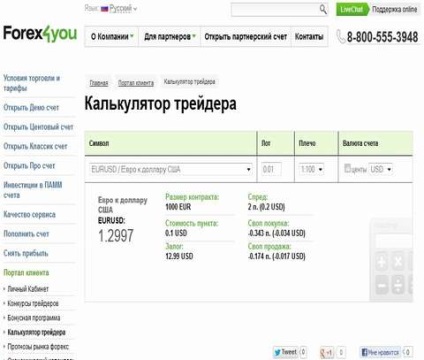Open the 1:100 leverage dropdown

(x=311, y=169)
